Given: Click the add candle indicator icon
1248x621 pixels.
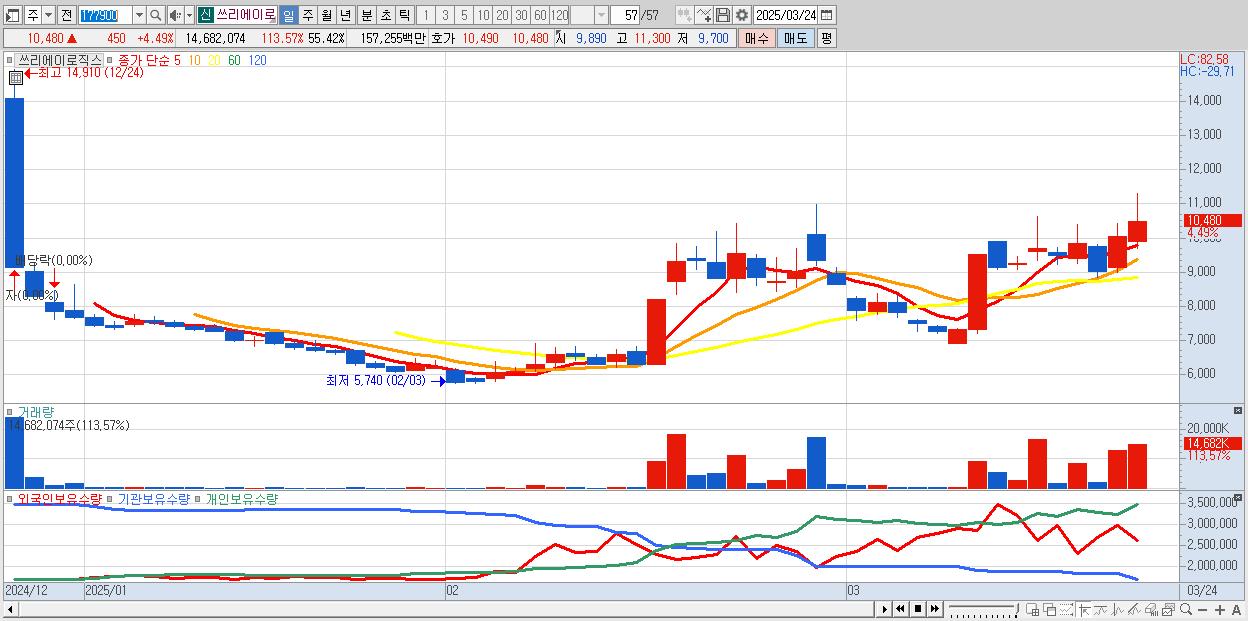Looking at the screenshot, I should (x=685, y=15).
